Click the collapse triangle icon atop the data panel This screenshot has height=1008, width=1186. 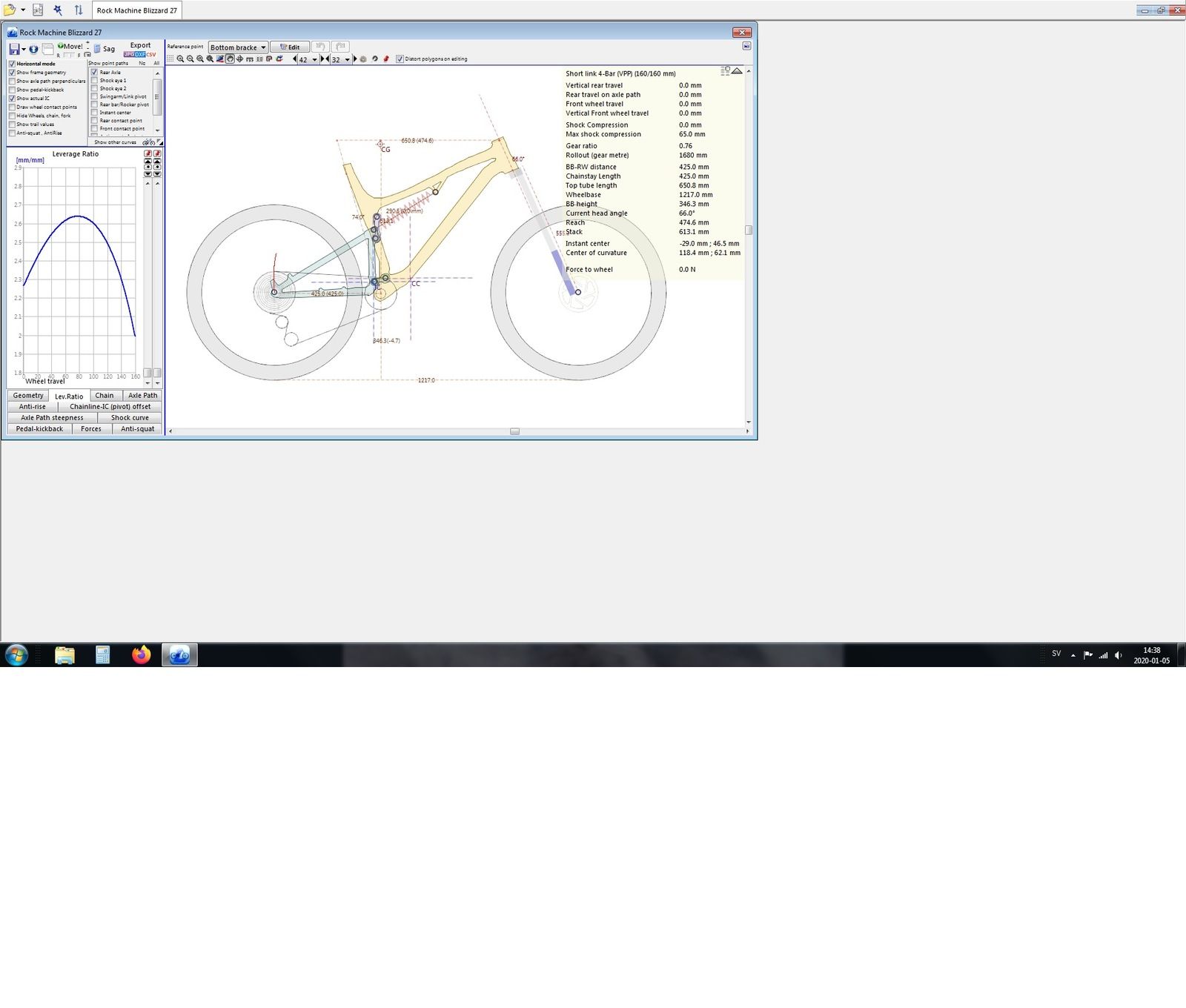coord(737,71)
